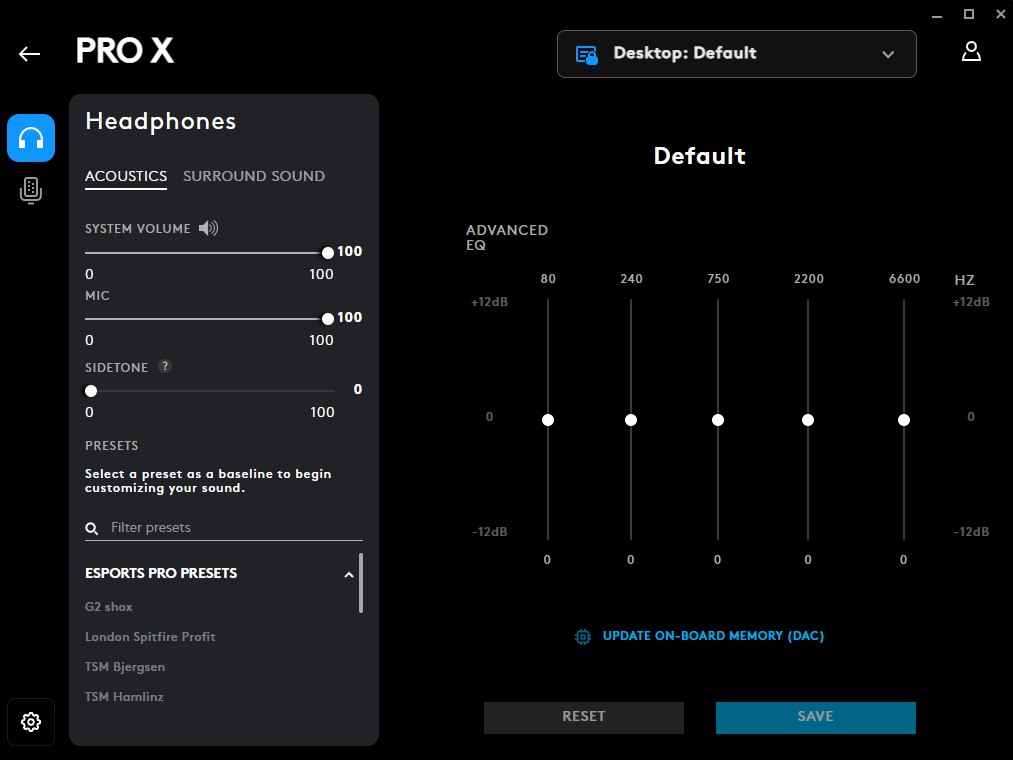Viewport: 1013px width, 760px height.
Task: Open the user account profile icon
Action: click(x=971, y=52)
